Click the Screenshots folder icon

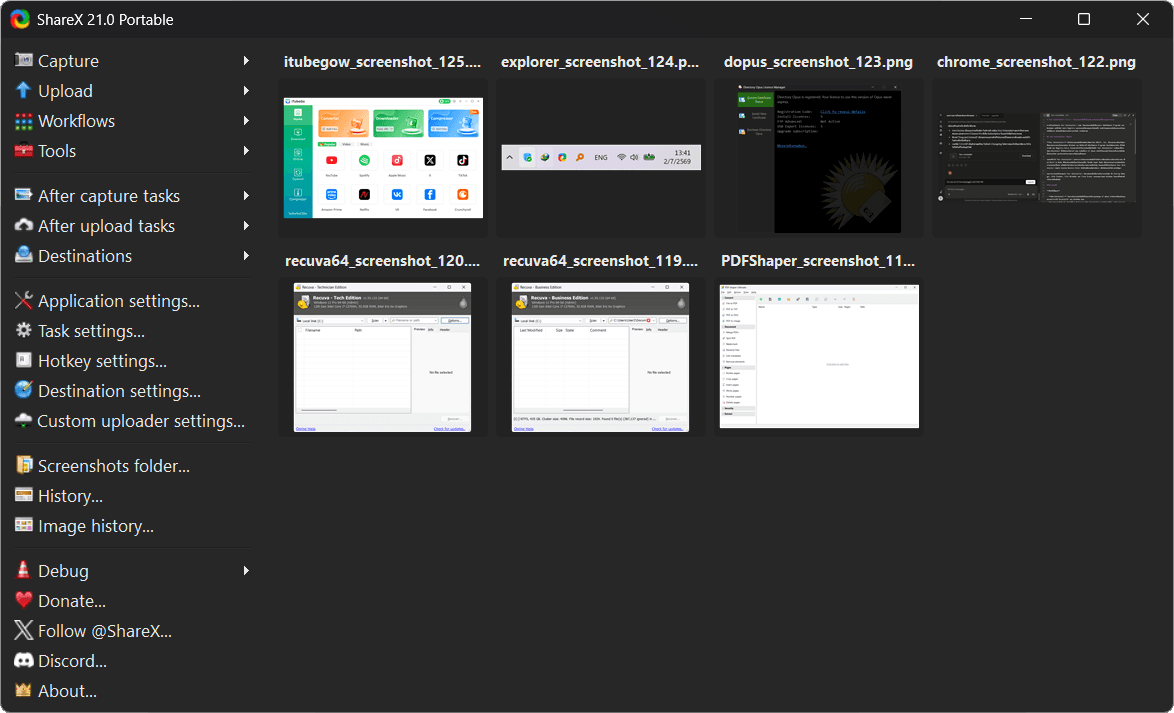[x=24, y=465]
